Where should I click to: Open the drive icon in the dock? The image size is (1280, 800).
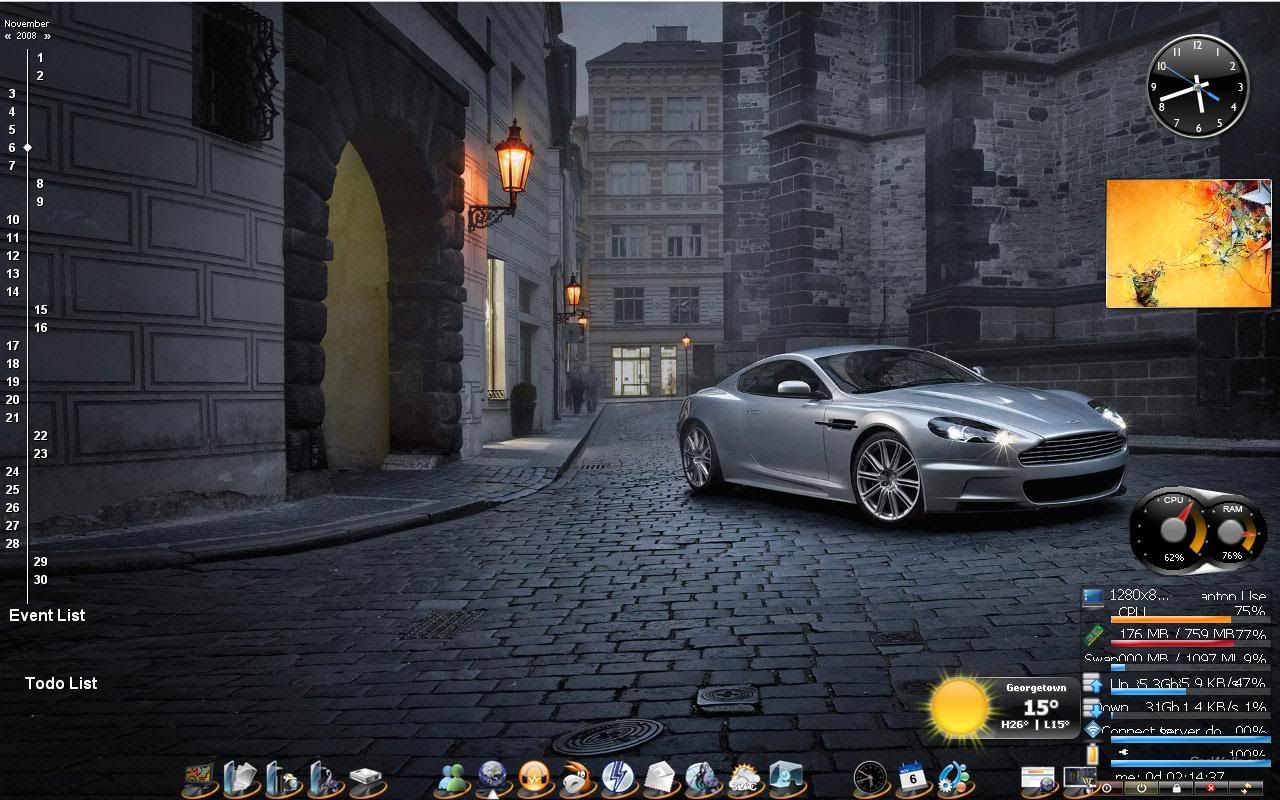coord(367,778)
